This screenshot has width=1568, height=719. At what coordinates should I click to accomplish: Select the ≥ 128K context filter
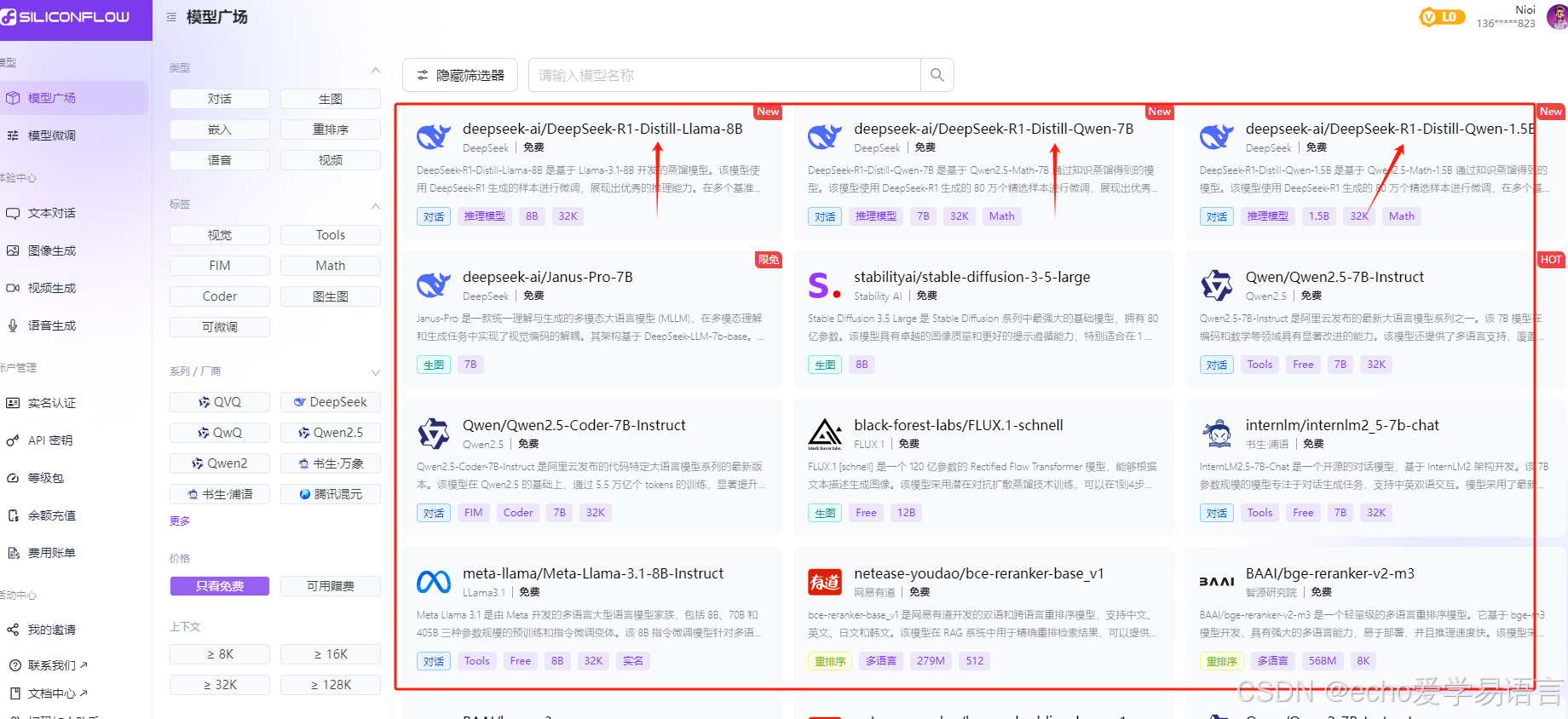coord(331,685)
